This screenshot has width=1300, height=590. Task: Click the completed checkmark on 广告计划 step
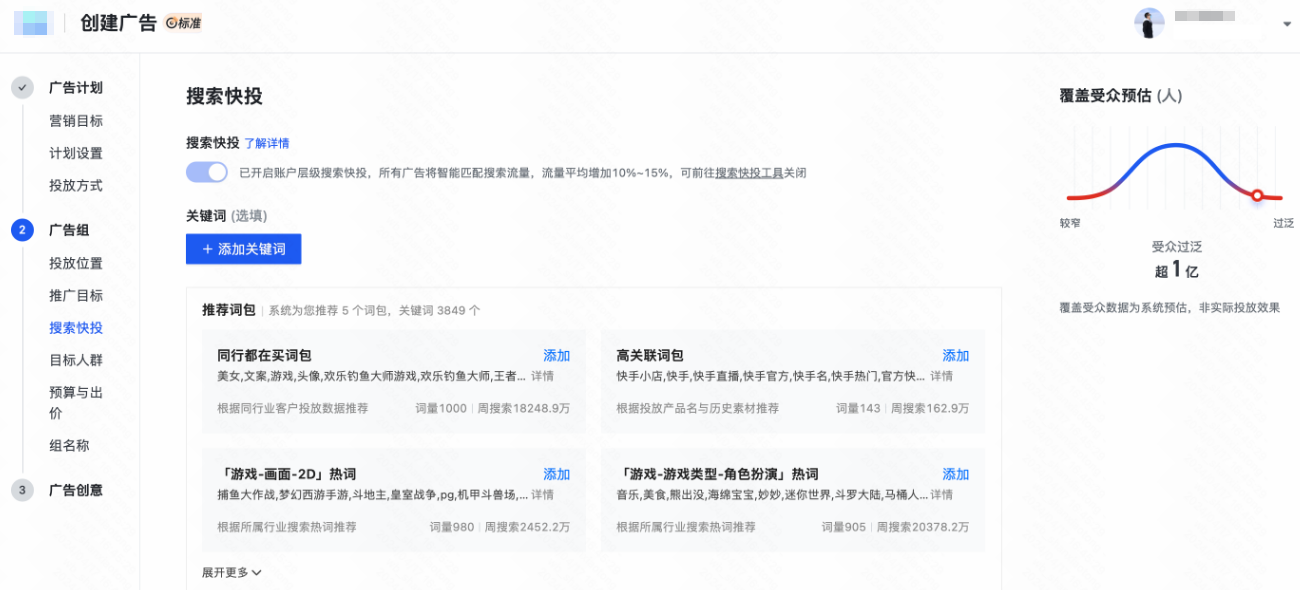click(22, 87)
